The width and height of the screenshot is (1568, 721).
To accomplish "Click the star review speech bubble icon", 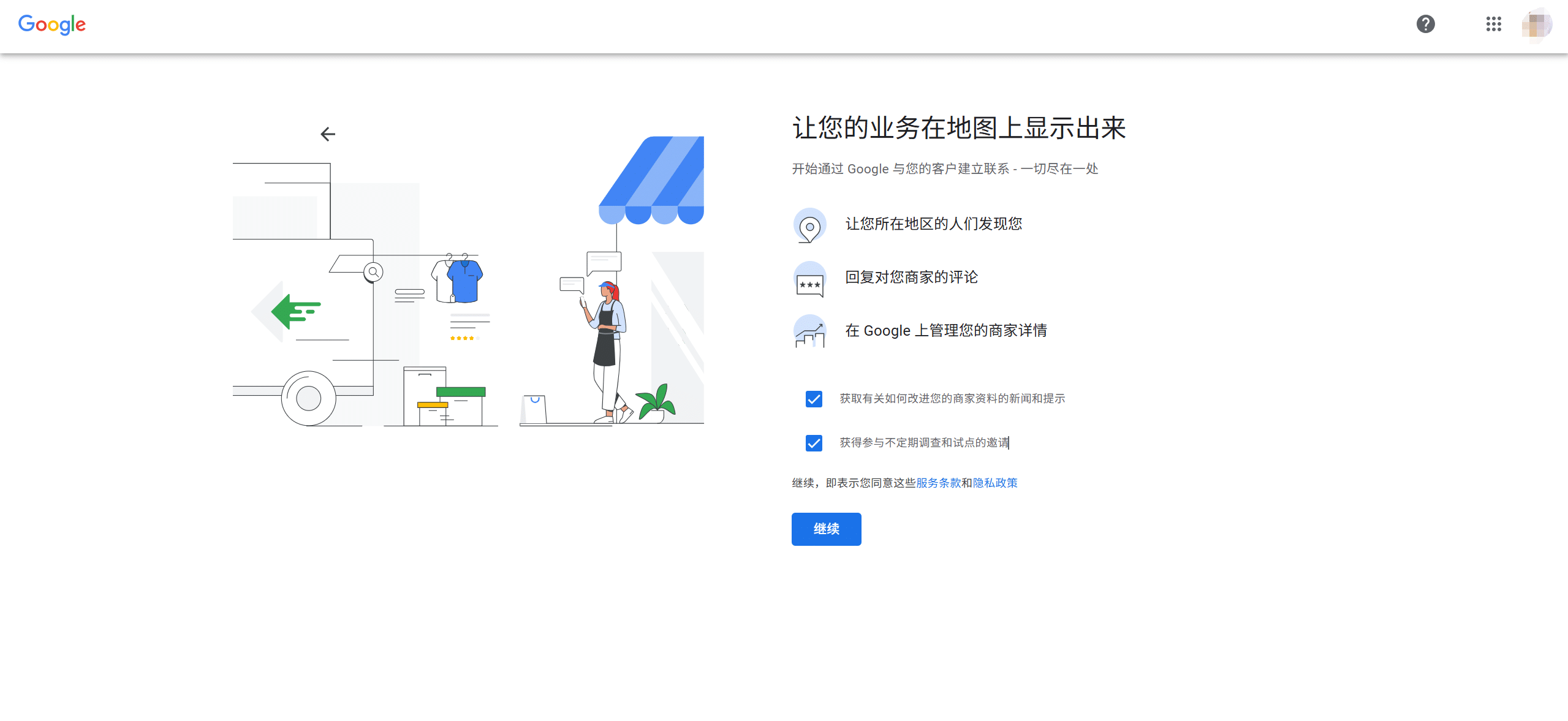I will [x=809, y=279].
